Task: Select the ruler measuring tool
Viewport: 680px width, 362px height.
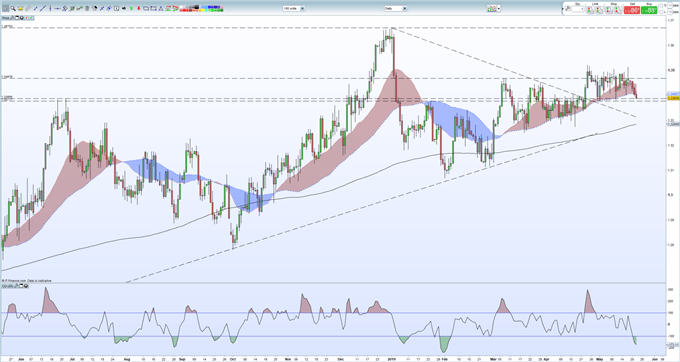Action: [28, 9]
